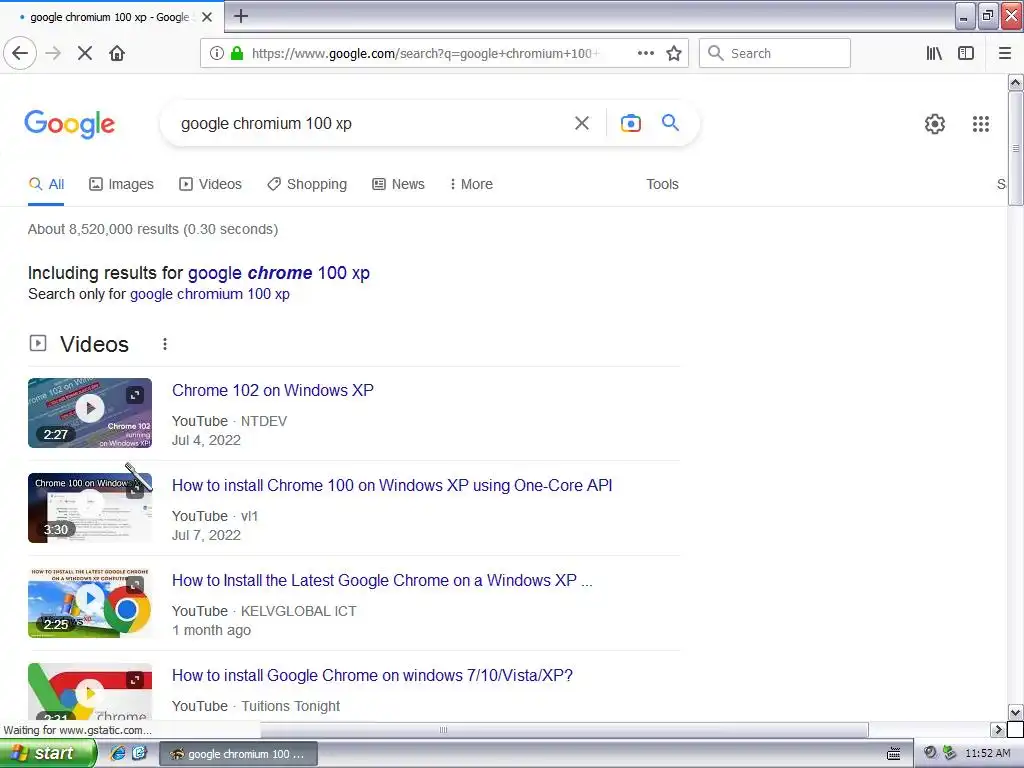View the green padlock connection details

[237, 53]
